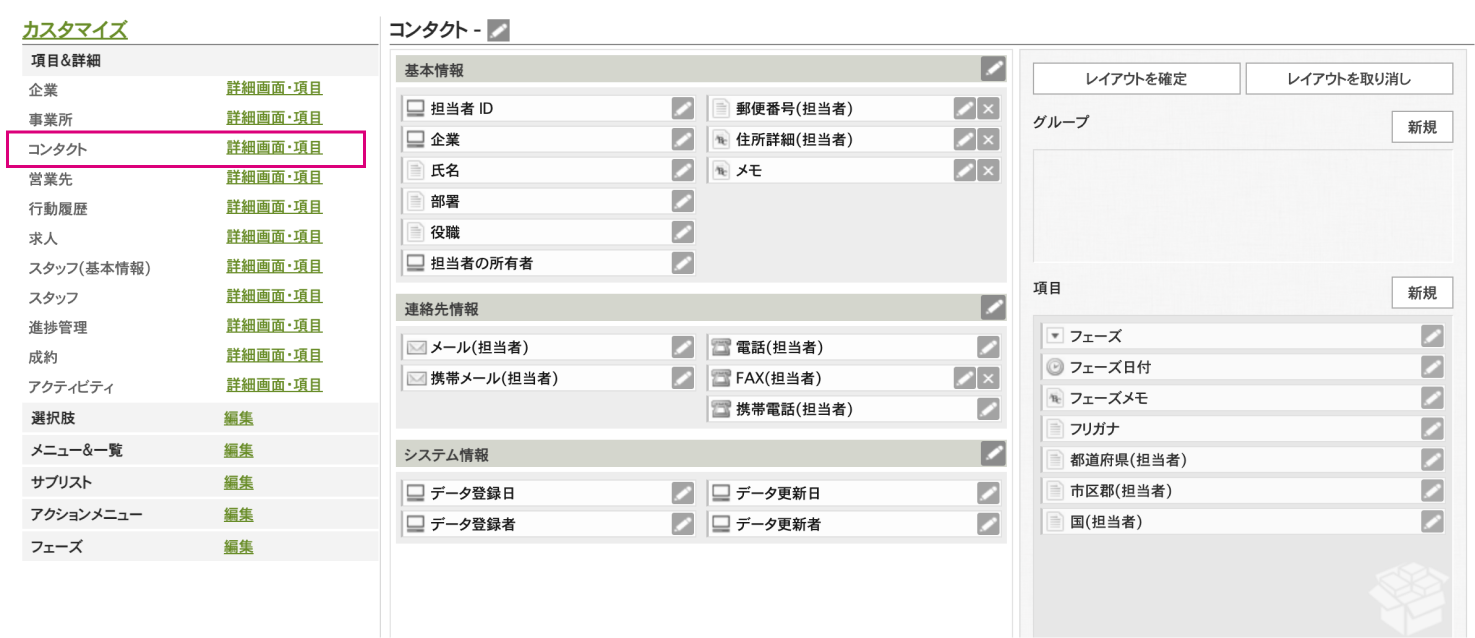Create a new group with 新規 next to グループ
1475x638 pixels.
pos(1421,127)
